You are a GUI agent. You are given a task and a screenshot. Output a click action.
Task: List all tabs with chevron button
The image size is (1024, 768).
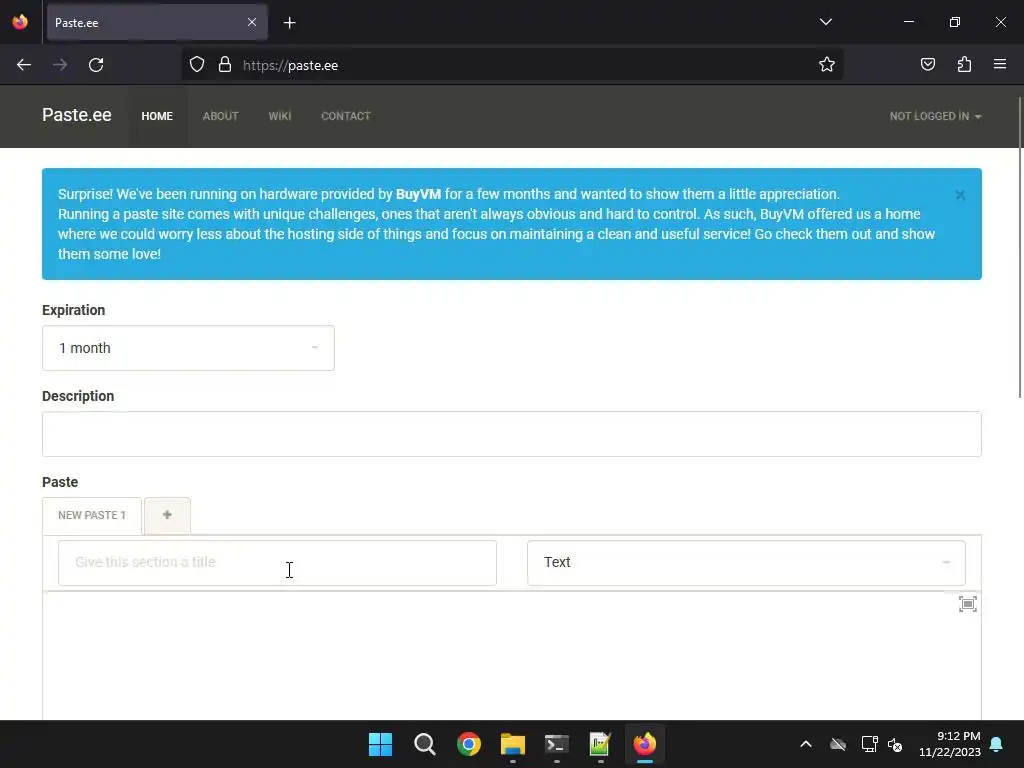click(825, 22)
